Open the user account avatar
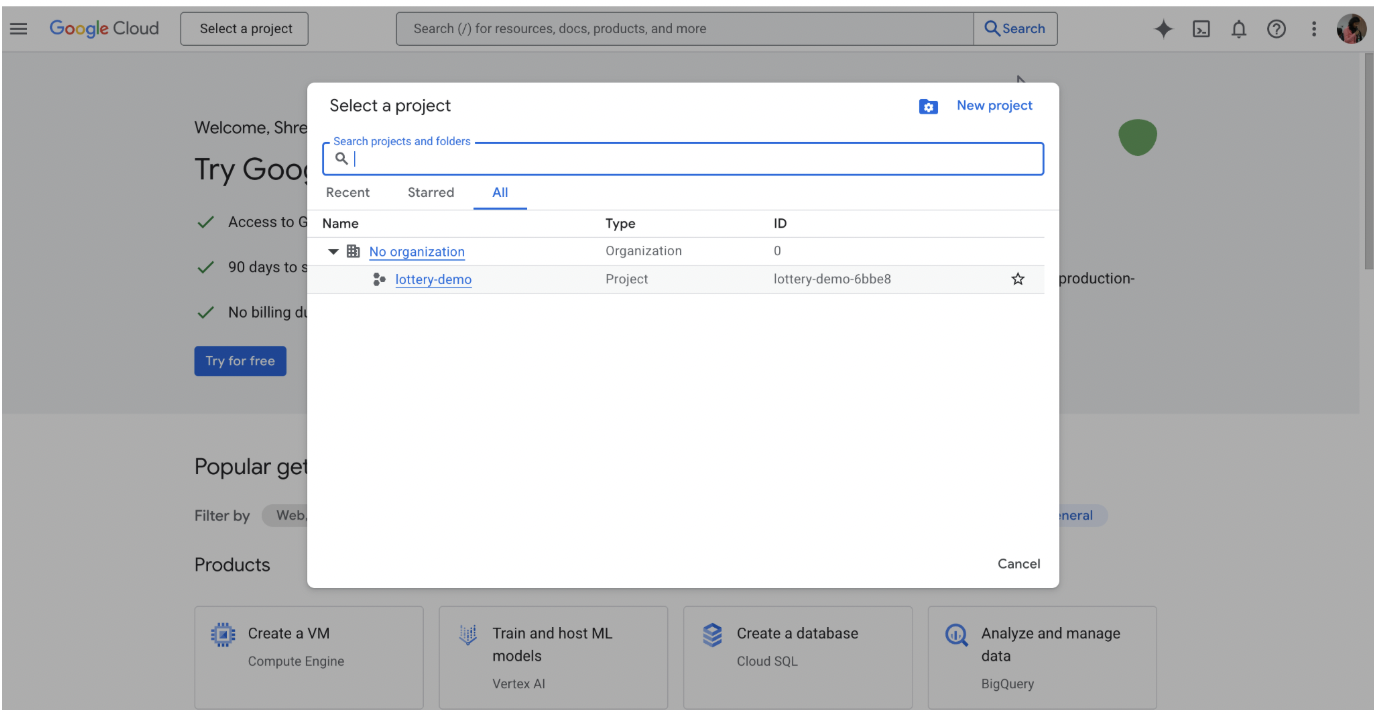The width and height of the screenshot is (1376, 714). pos(1351,29)
